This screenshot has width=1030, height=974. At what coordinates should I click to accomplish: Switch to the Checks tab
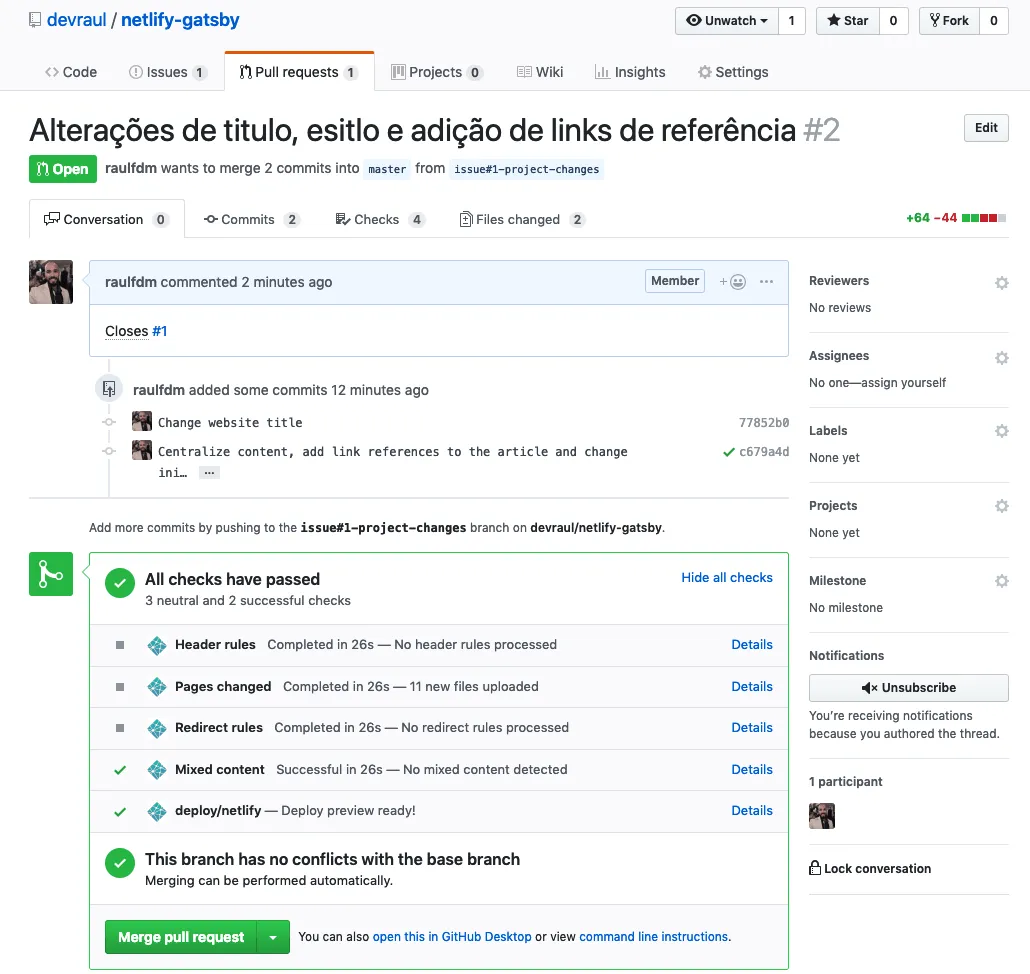click(380, 219)
